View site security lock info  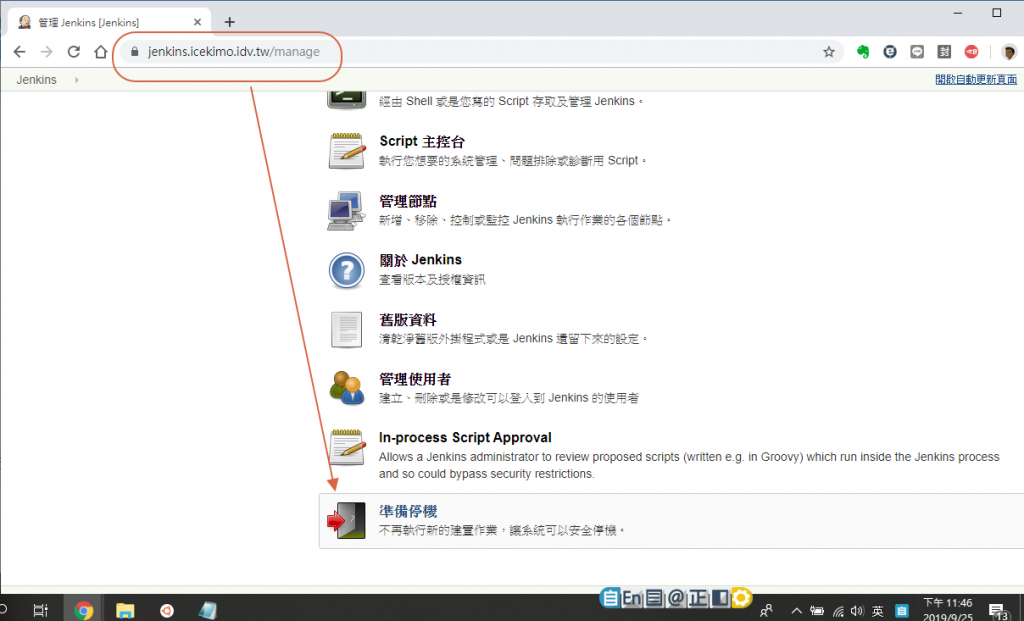pos(135,52)
